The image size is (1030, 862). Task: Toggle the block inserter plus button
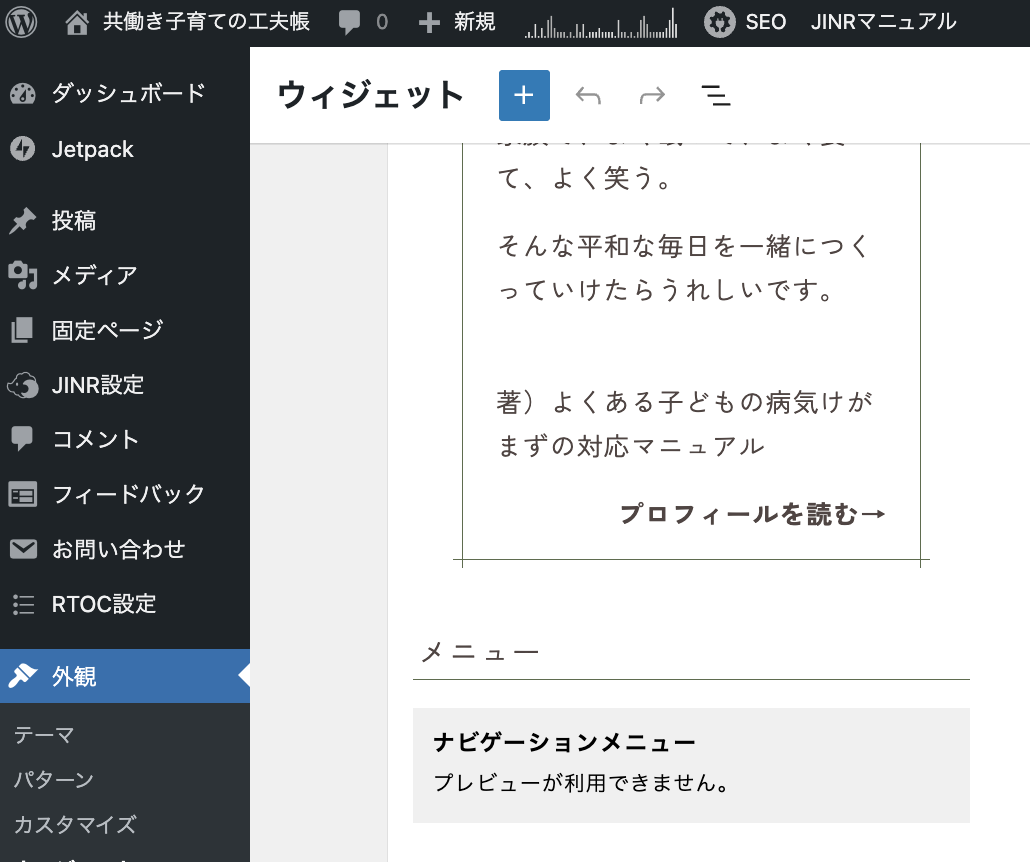(x=524, y=95)
